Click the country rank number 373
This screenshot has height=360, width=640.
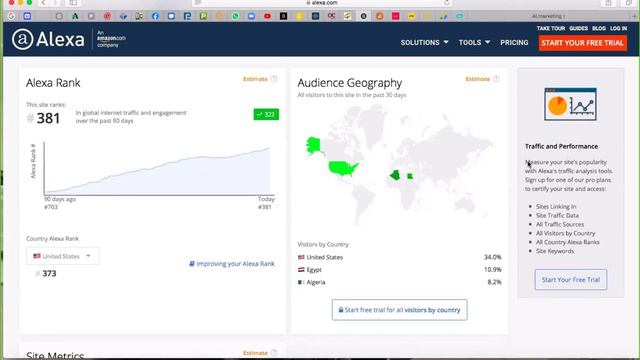pyautogui.click(x=49, y=273)
